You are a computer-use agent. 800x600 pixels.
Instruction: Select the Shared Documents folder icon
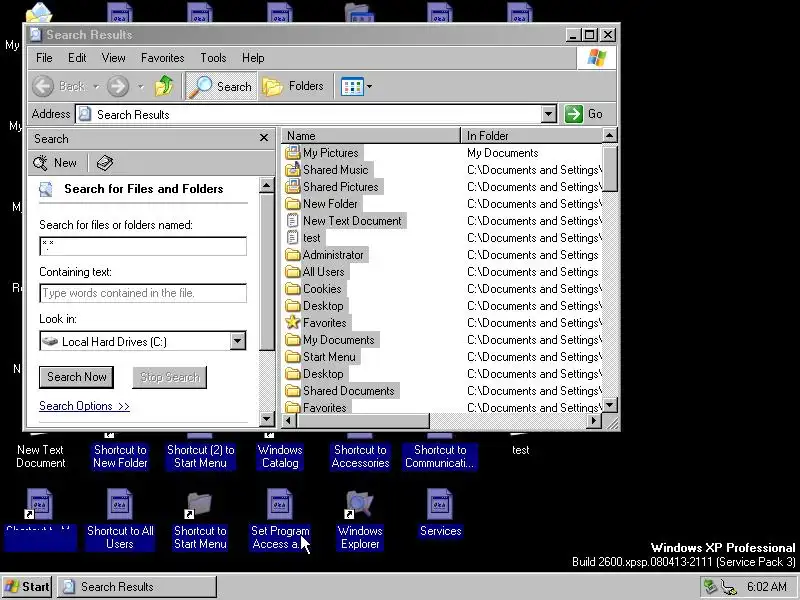[292, 391]
